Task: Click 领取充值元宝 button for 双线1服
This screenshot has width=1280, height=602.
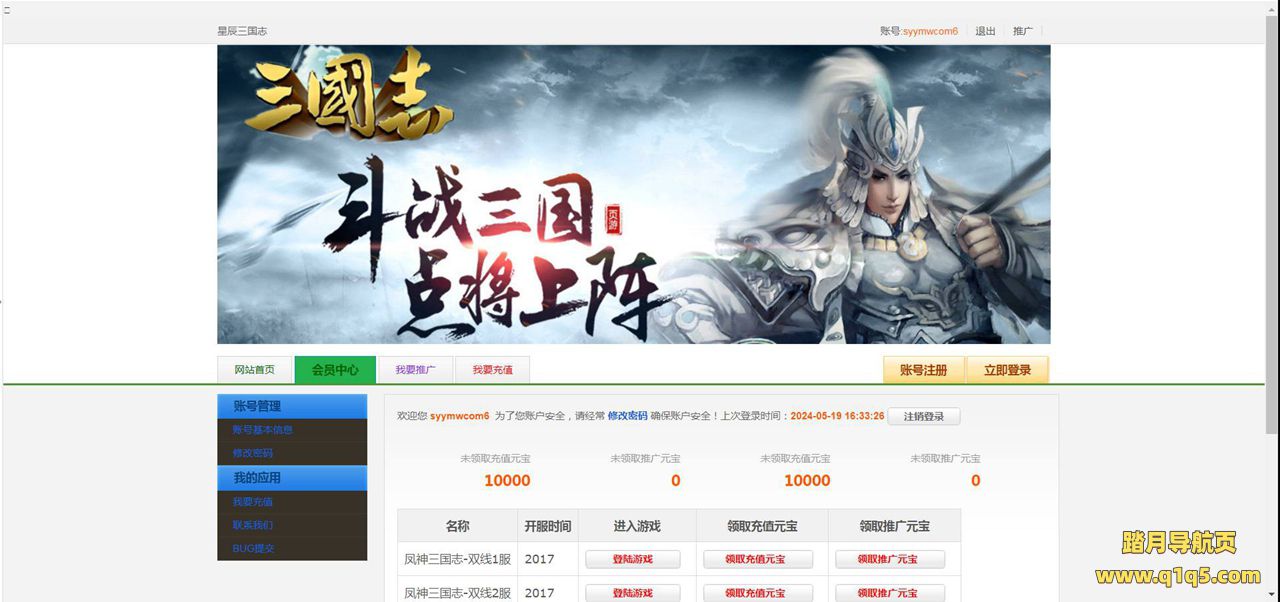Action: [758, 559]
